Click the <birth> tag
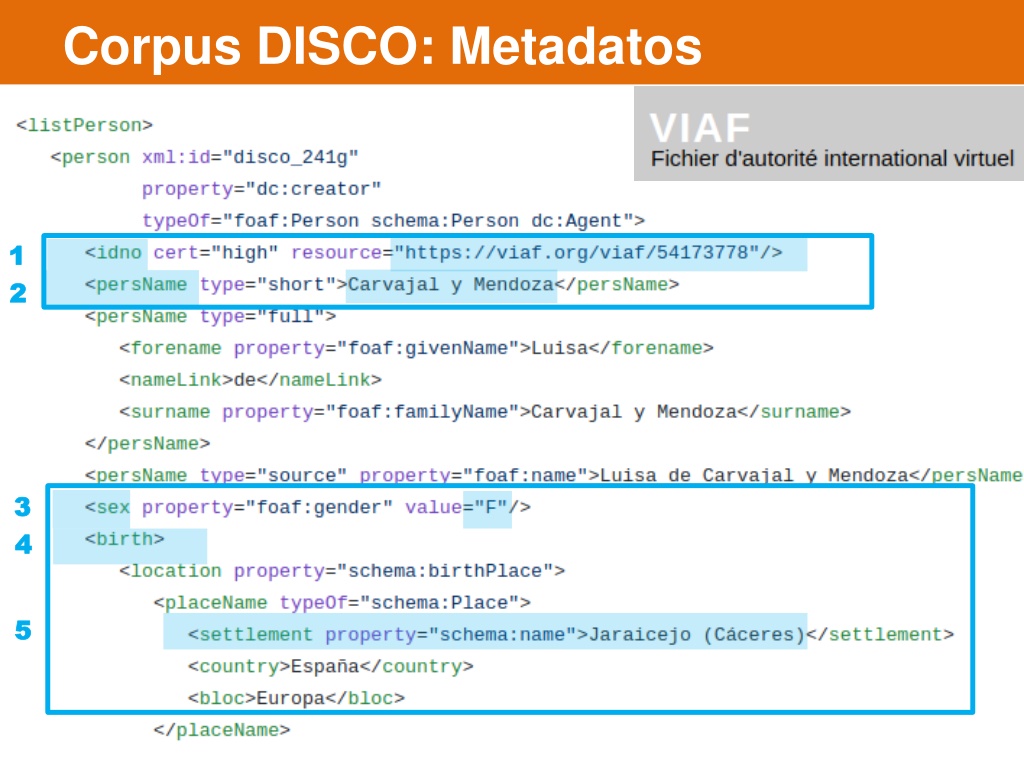 click(125, 539)
